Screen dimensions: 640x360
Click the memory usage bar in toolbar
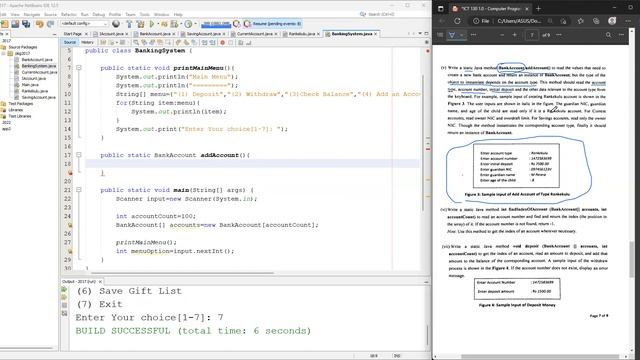point(216,24)
